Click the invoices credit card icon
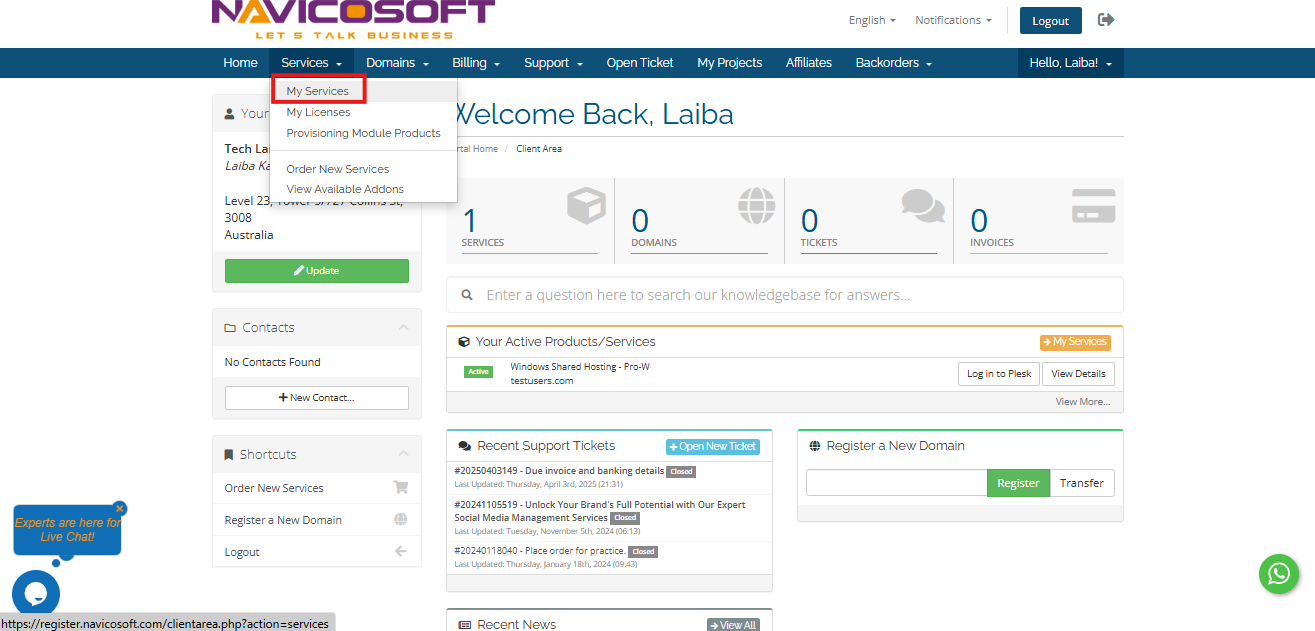The image size is (1315, 631). 1093,206
